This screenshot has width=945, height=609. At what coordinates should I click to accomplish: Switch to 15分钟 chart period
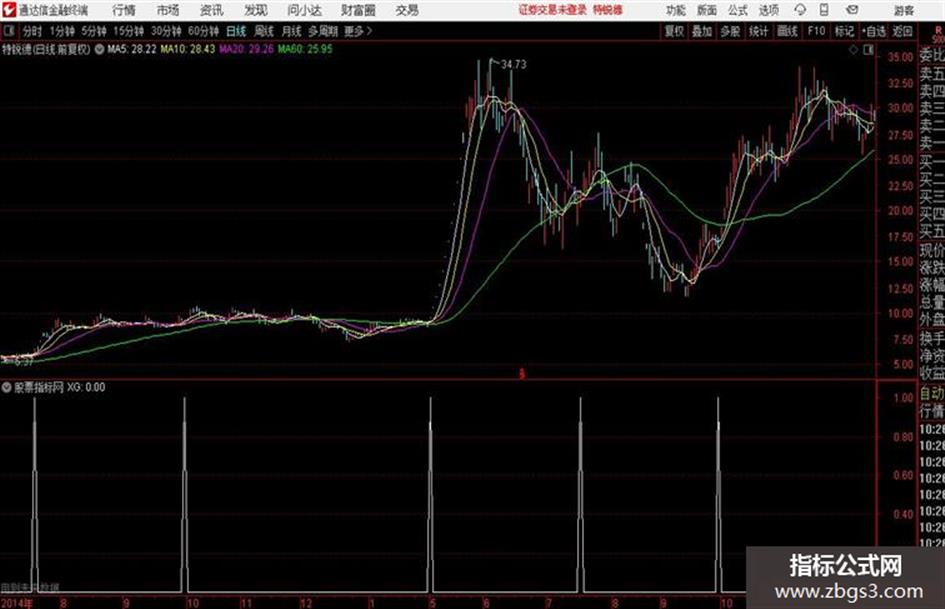[x=129, y=31]
